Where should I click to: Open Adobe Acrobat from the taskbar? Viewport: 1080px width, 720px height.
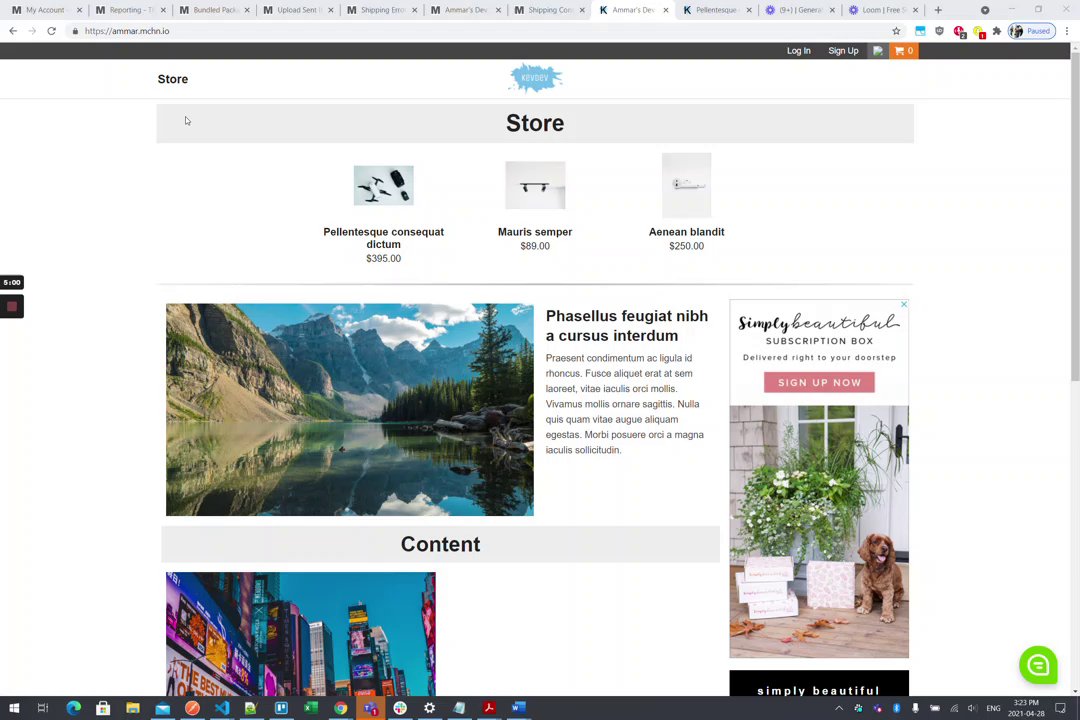[x=489, y=708]
